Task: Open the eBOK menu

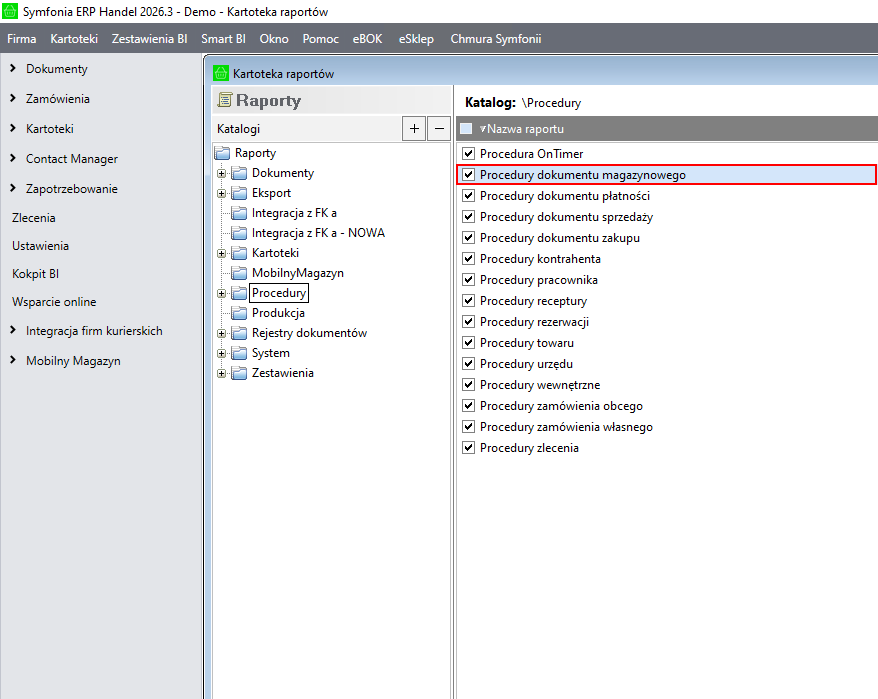Action: click(367, 39)
